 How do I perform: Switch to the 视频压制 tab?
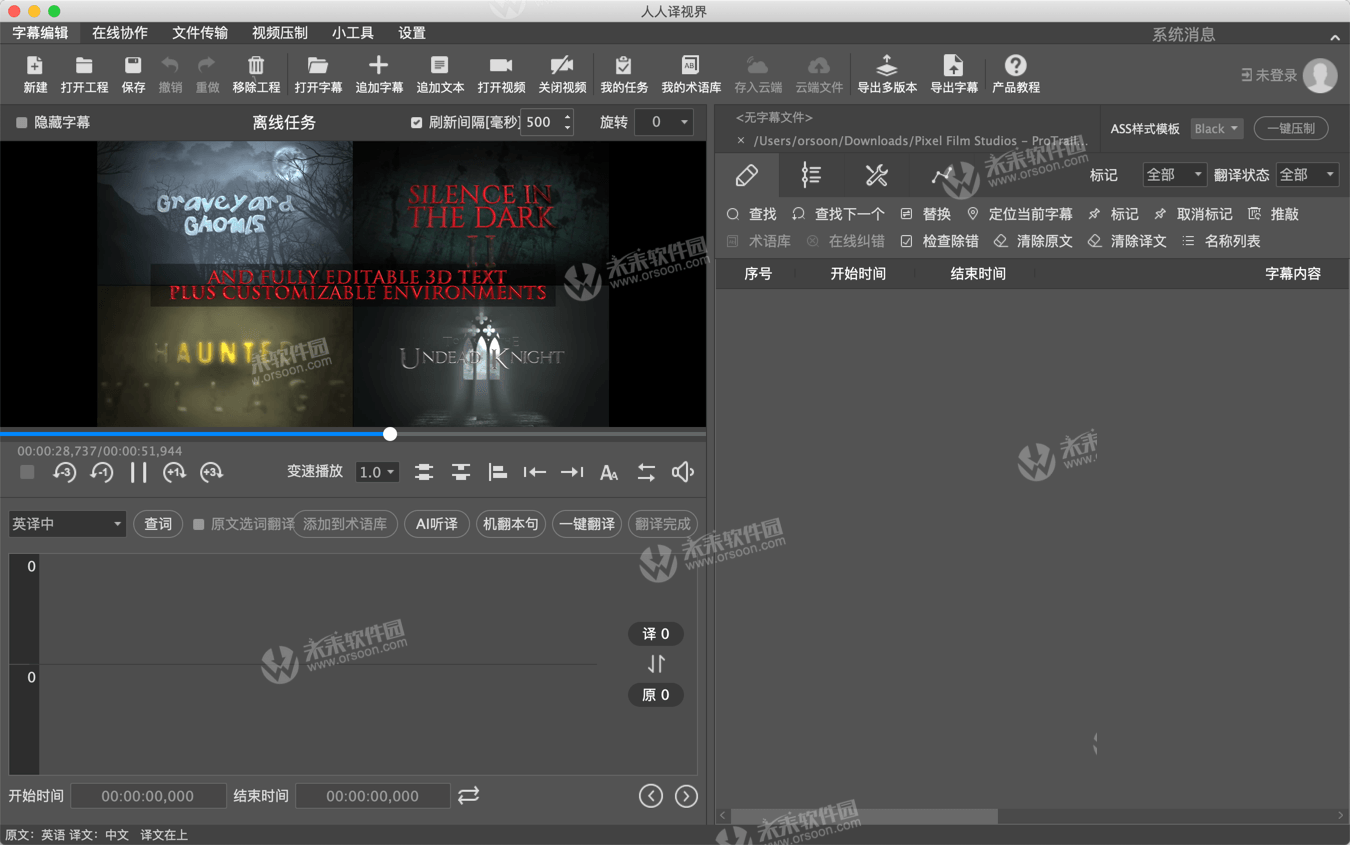pos(280,33)
